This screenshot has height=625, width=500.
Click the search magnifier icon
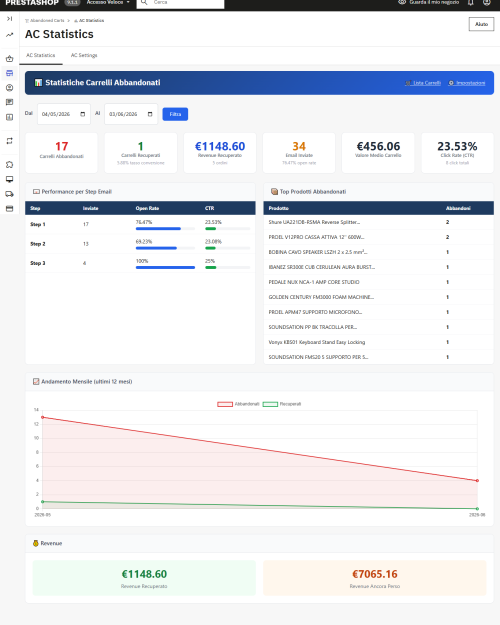click(144, 2)
